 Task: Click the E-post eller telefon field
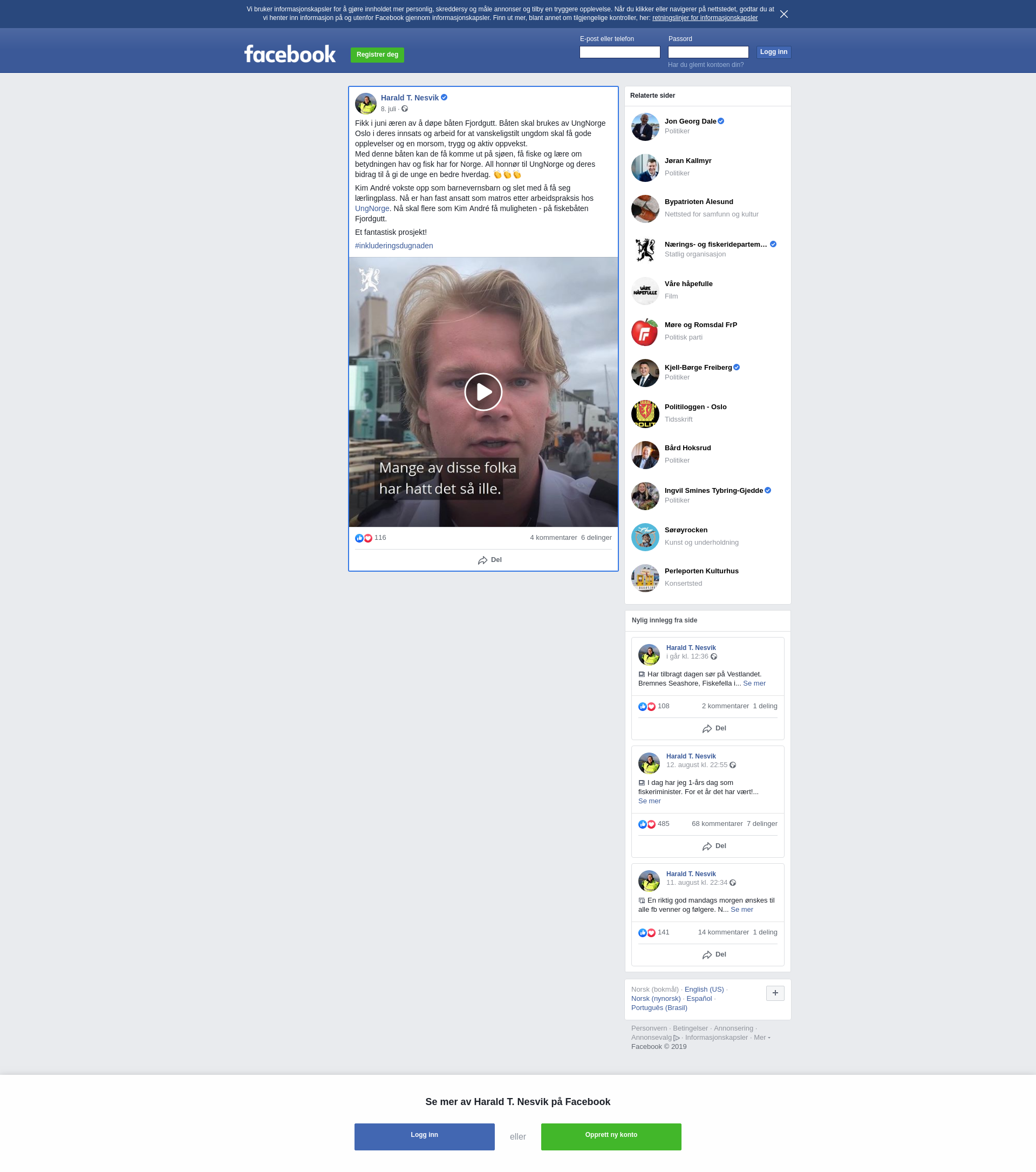click(619, 52)
